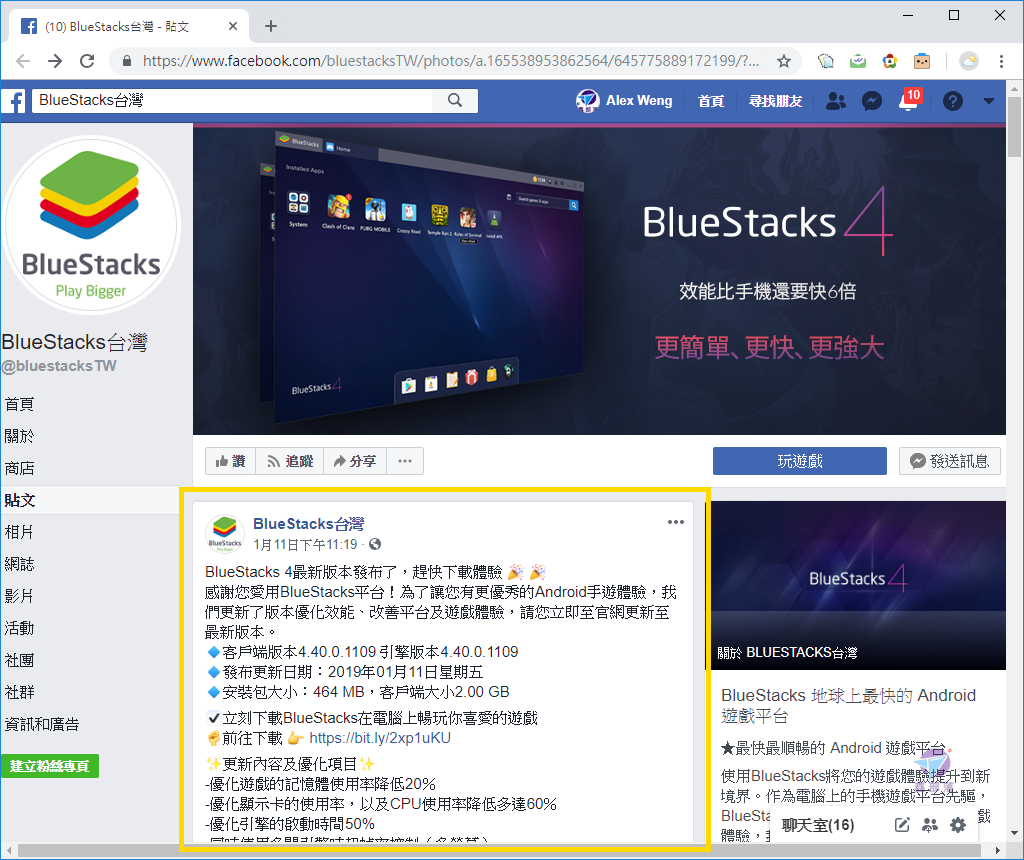This screenshot has width=1024, height=860.
Task: Click the Alex Weng profile name
Action: (639, 101)
